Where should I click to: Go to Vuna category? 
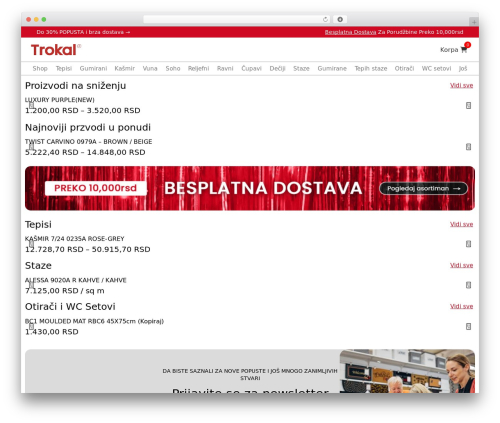point(150,68)
